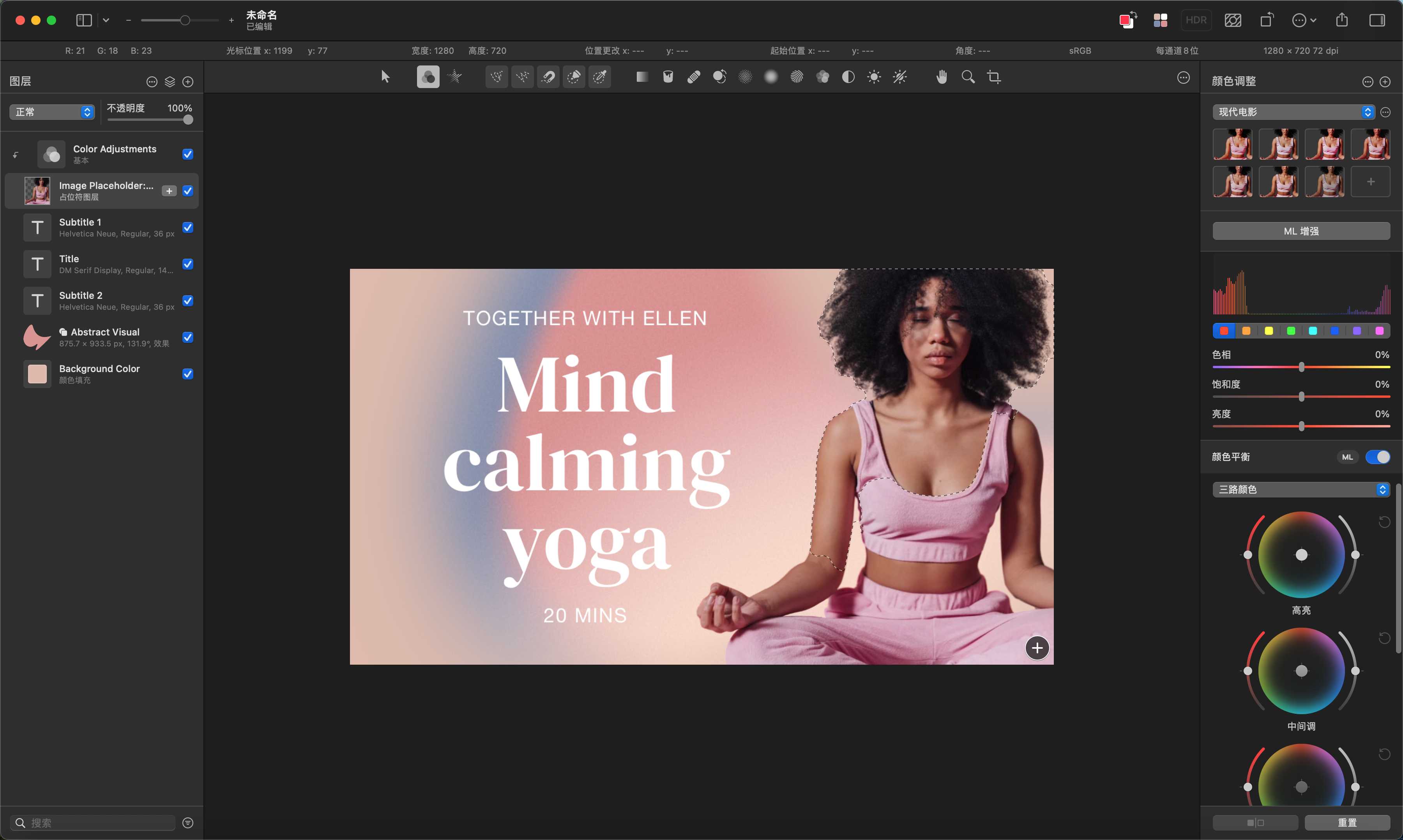
Task: Click the plus button on the canvas image
Action: pos(1037,648)
